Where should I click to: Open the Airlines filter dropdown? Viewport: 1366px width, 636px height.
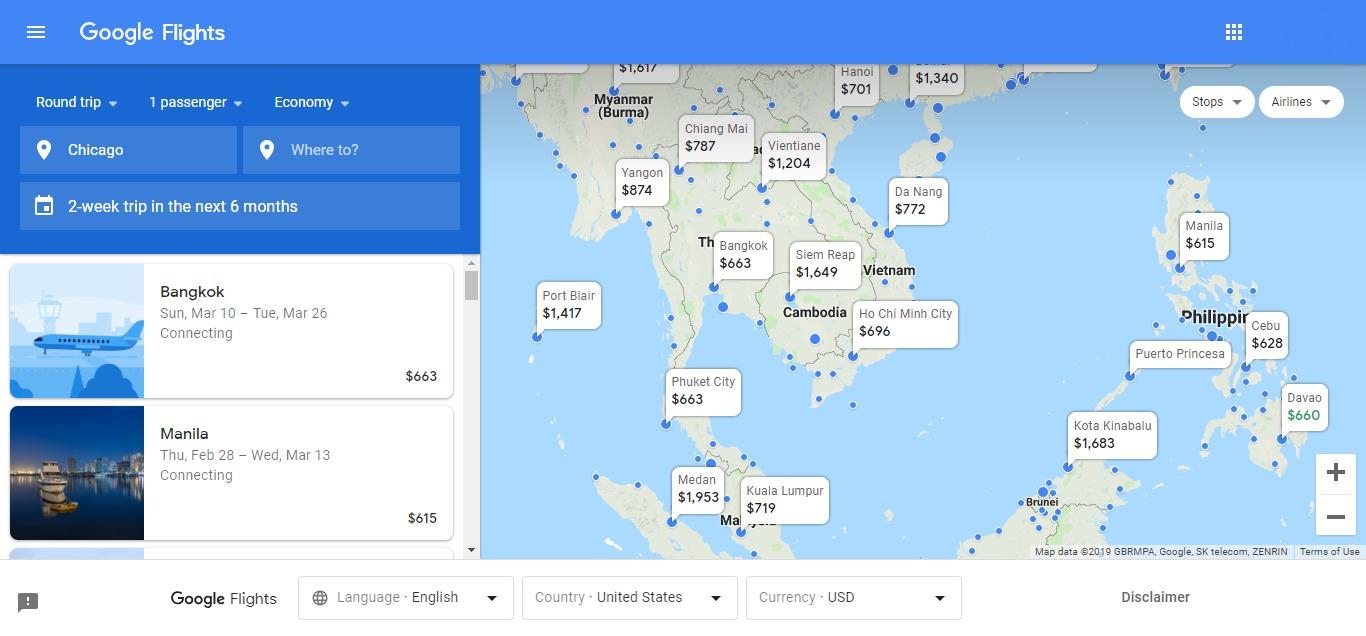1300,102
